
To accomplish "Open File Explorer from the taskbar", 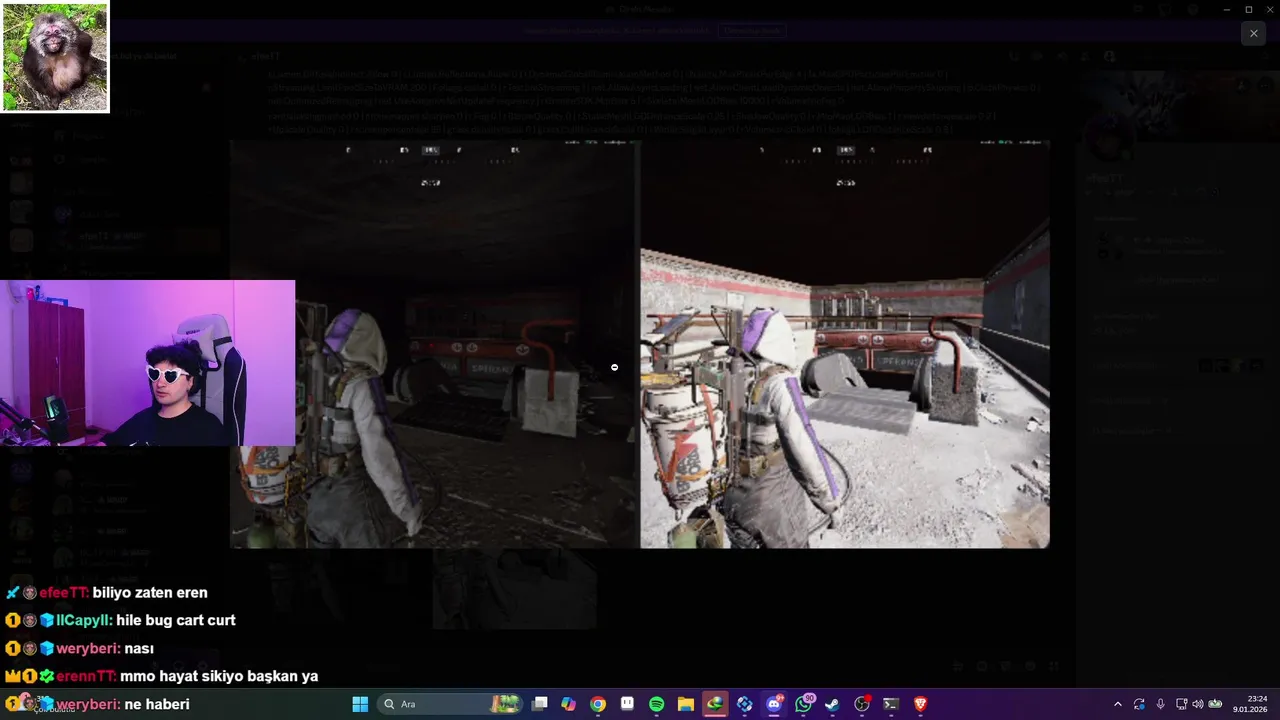I will [x=686, y=704].
